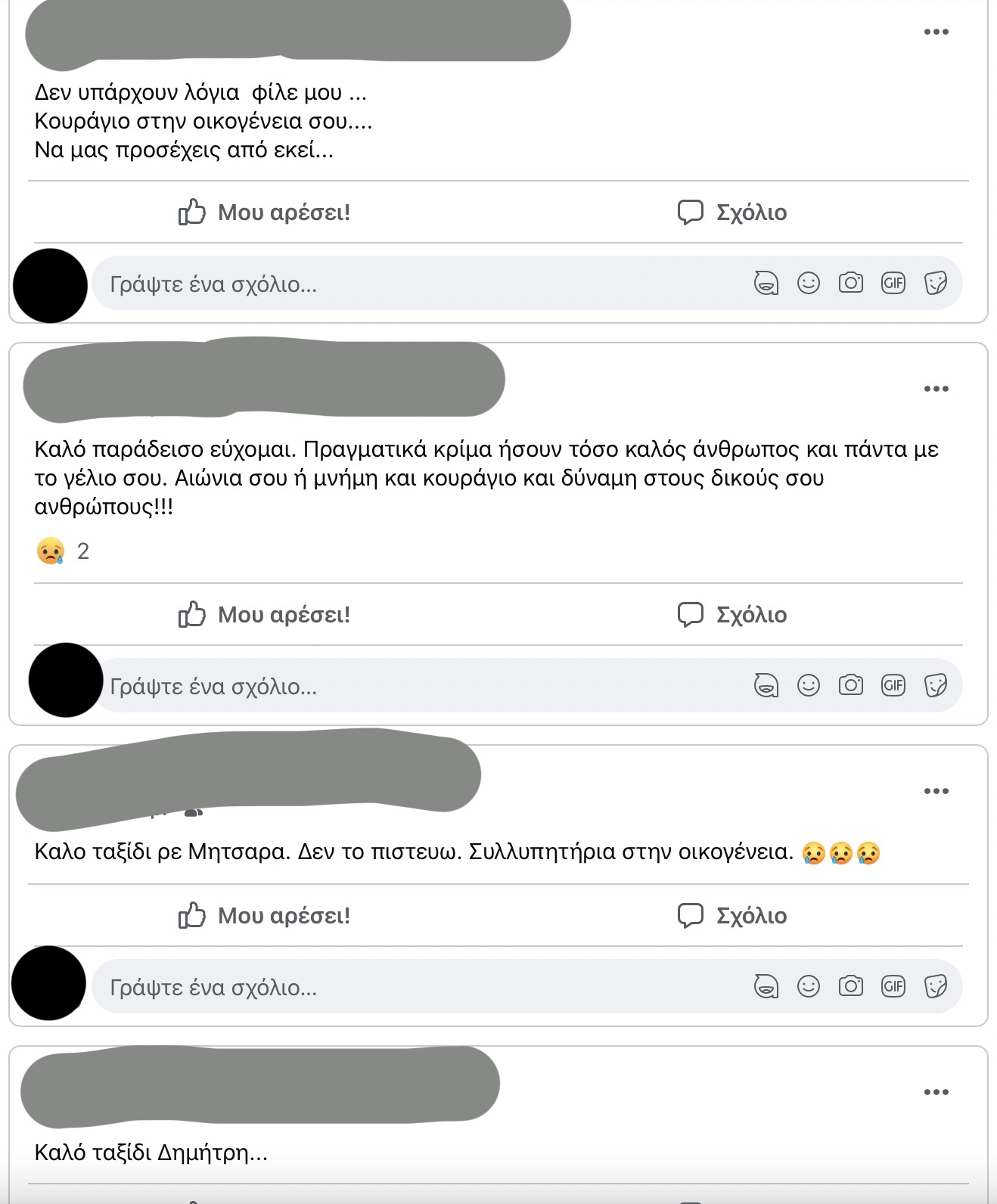Image resolution: width=997 pixels, height=1204 pixels.
Task: Insert a GIF in the second post's comment box
Action: tap(893, 686)
